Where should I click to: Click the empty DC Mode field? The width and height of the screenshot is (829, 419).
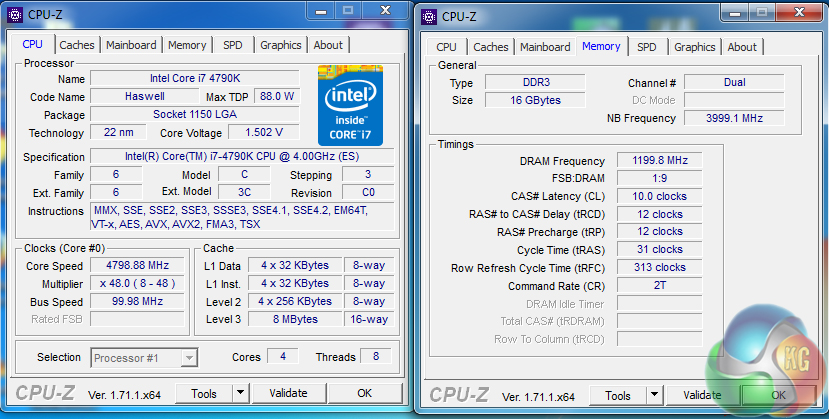coord(734,100)
